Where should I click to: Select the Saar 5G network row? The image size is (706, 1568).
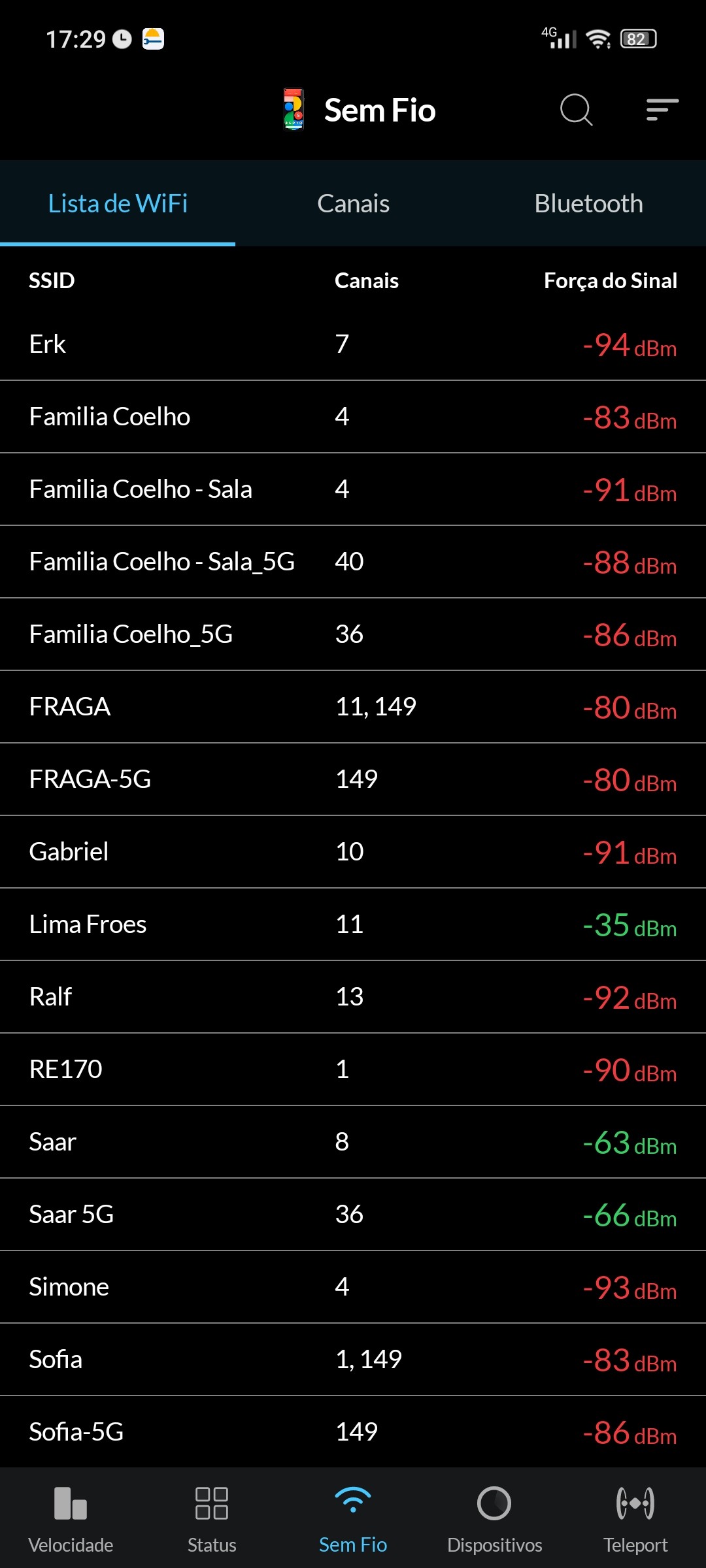353,1215
